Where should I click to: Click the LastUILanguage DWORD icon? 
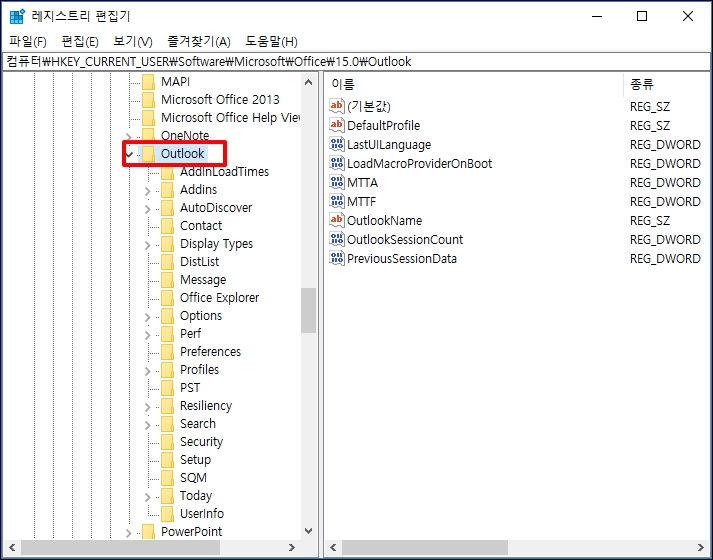coord(337,144)
